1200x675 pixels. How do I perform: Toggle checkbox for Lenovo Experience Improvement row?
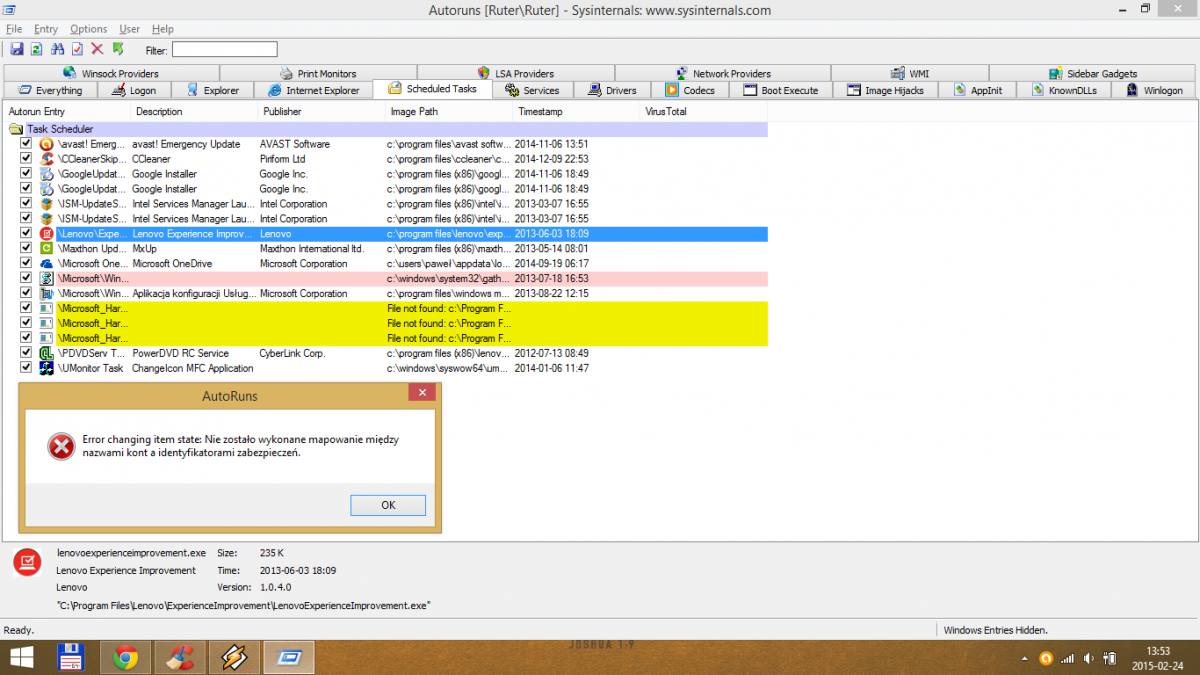[x=27, y=234]
